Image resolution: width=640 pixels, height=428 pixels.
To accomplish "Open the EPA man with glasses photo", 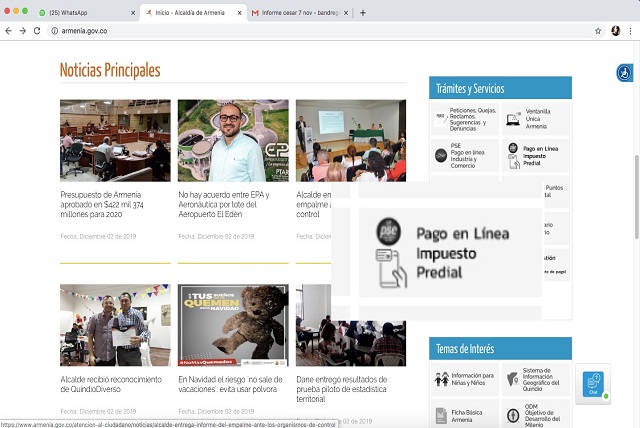I will [x=233, y=140].
